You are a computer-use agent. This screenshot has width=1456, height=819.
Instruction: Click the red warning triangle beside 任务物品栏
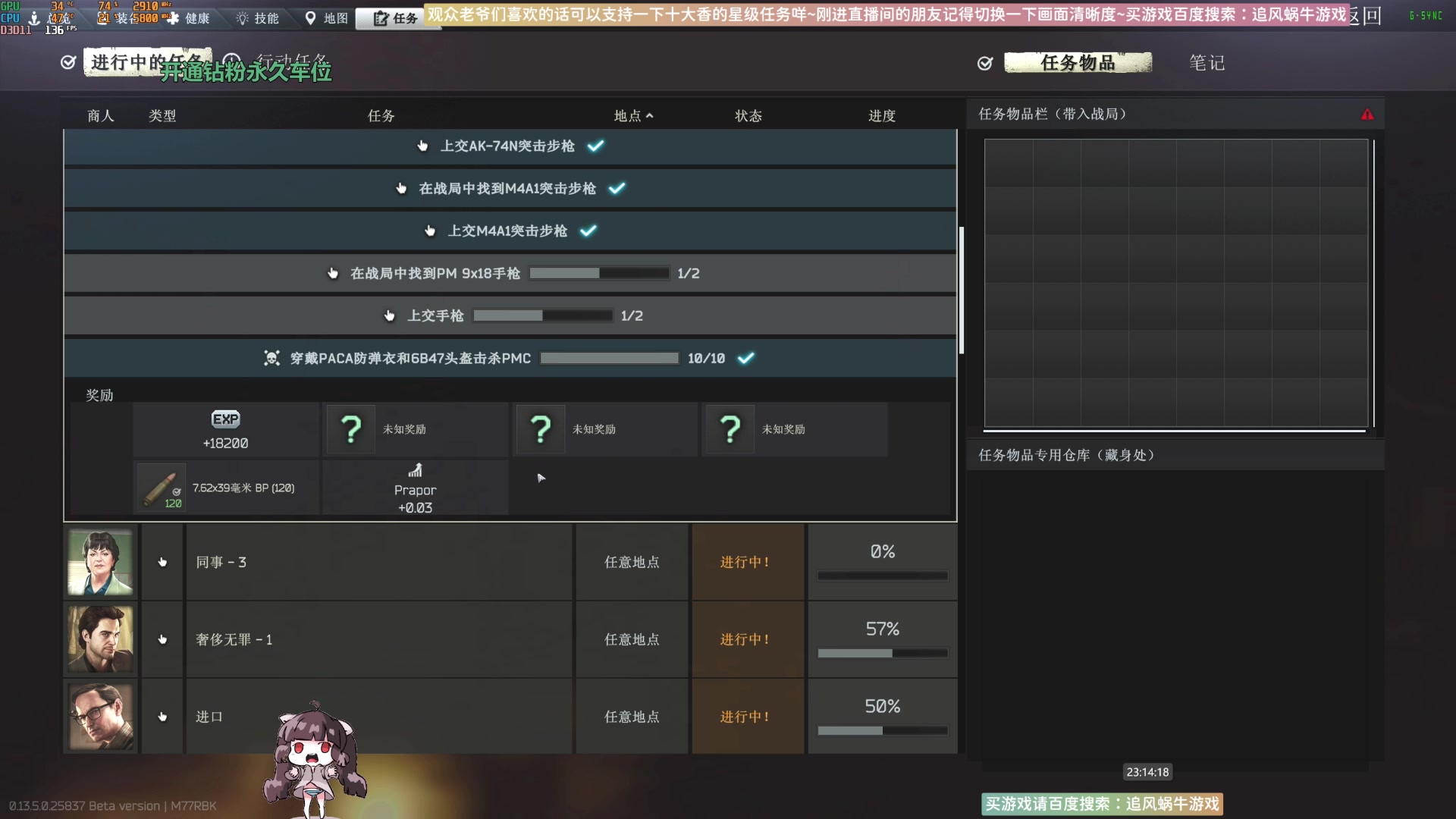point(1369,114)
